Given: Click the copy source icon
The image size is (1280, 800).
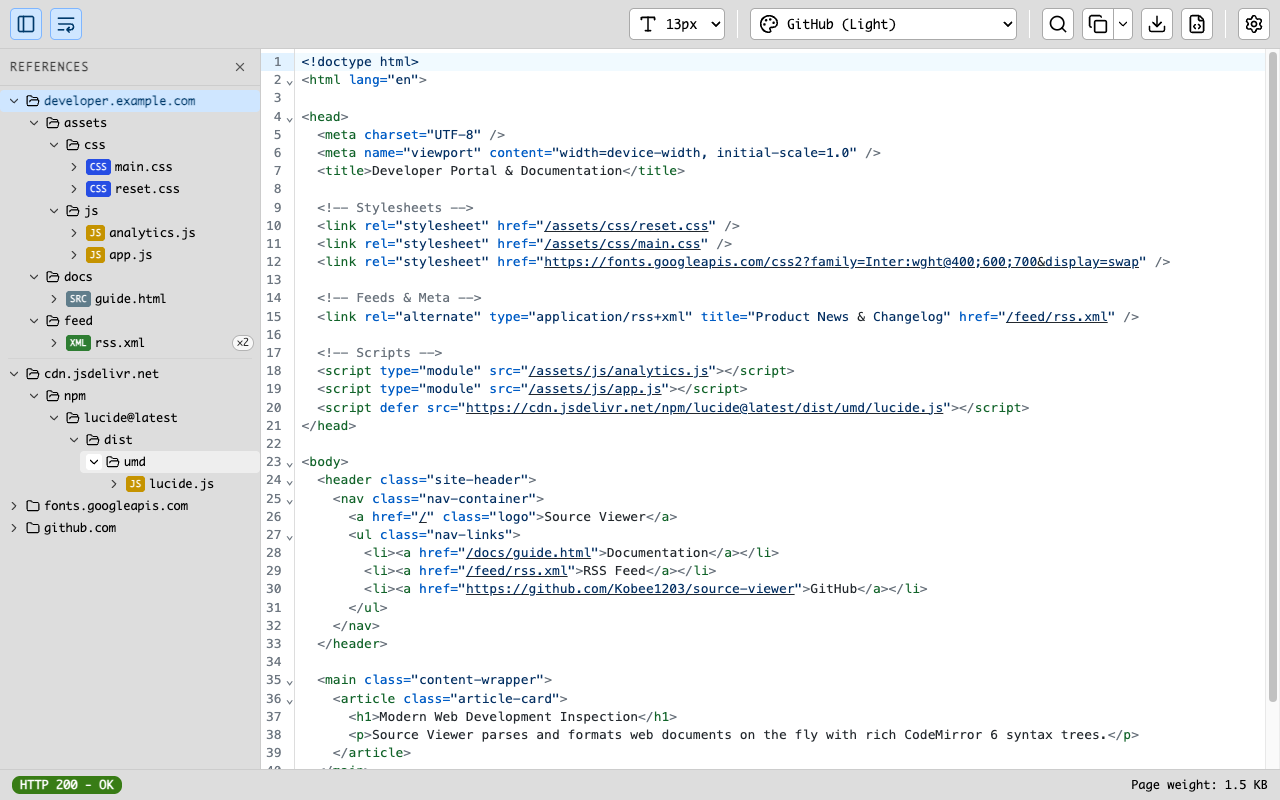Looking at the screenshot, I should click(x=1098, y=24).
